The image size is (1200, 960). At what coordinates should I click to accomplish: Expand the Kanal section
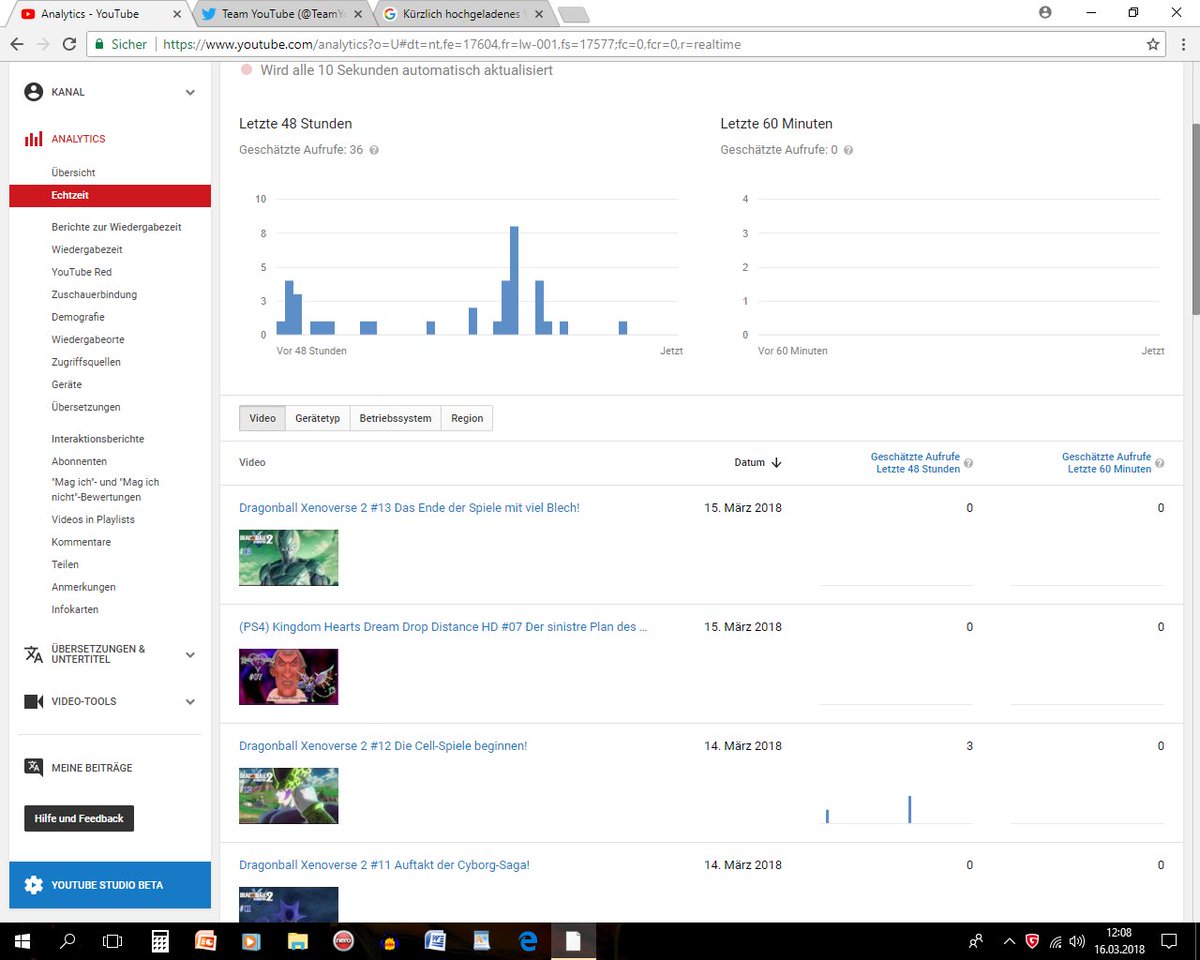(190, 92)
